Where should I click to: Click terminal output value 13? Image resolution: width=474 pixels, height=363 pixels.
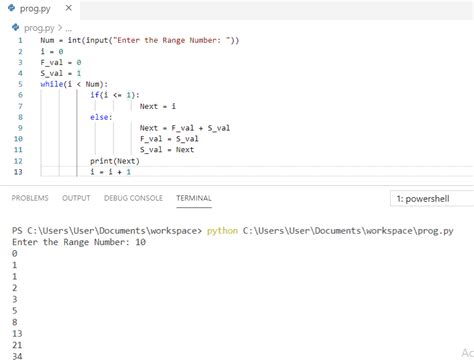tap(17, 334)
